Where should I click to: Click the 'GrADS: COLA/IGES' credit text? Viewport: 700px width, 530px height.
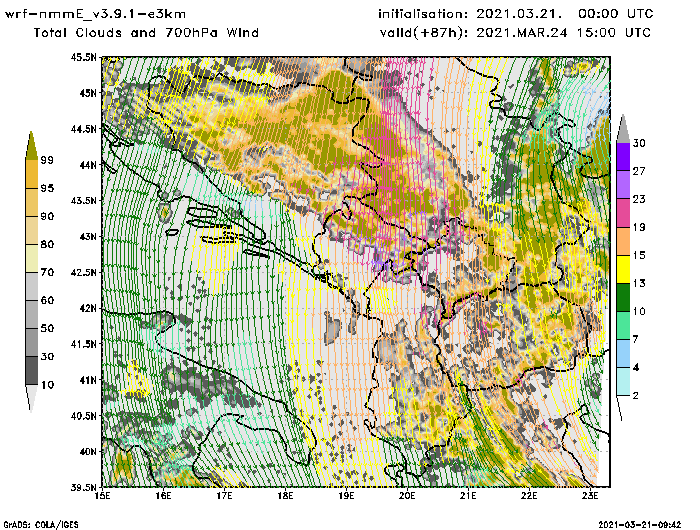click(41, 524)
